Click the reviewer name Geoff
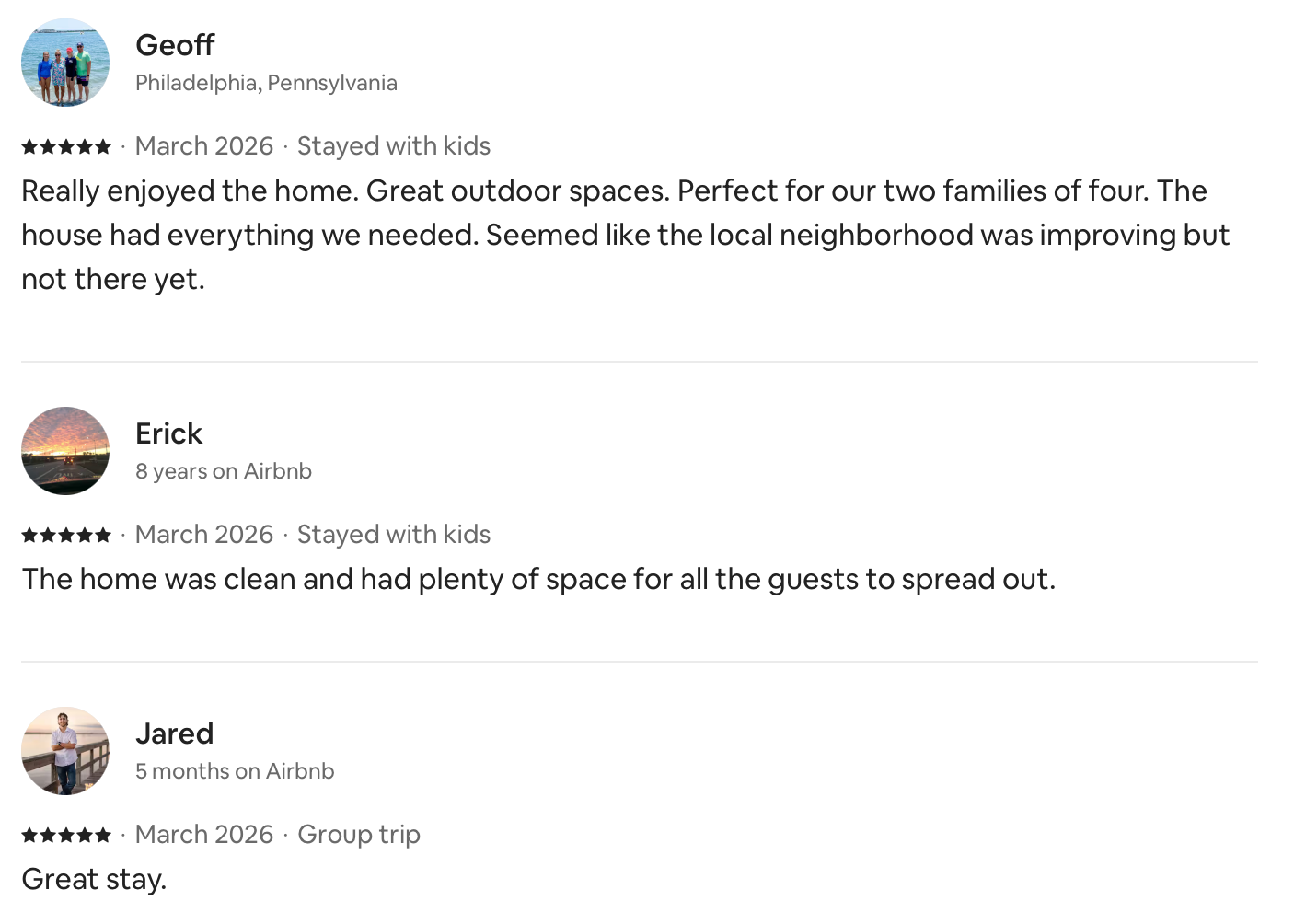Image resolution: width=1294 pixels, height=924 pixels. pos(175,44)
